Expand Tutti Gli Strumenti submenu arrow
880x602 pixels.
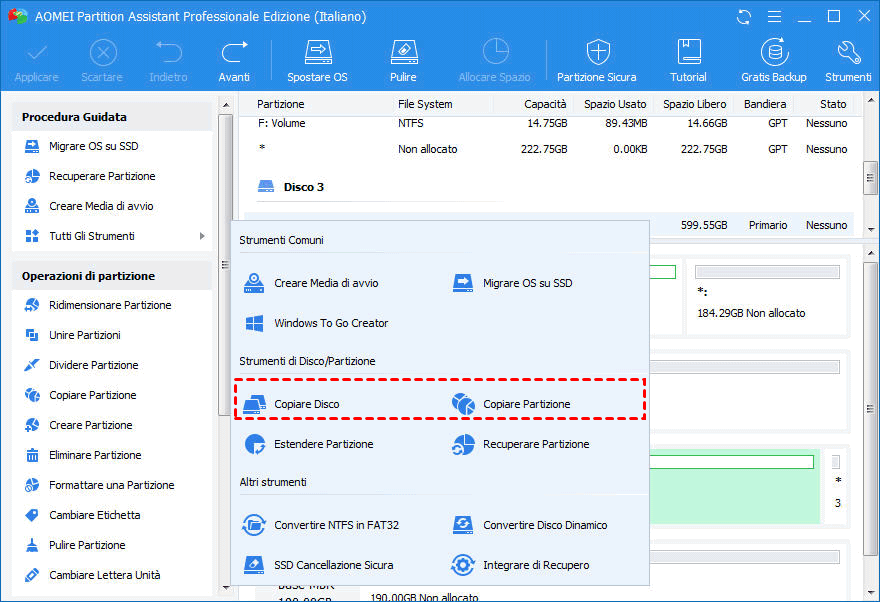coord(202,236)
